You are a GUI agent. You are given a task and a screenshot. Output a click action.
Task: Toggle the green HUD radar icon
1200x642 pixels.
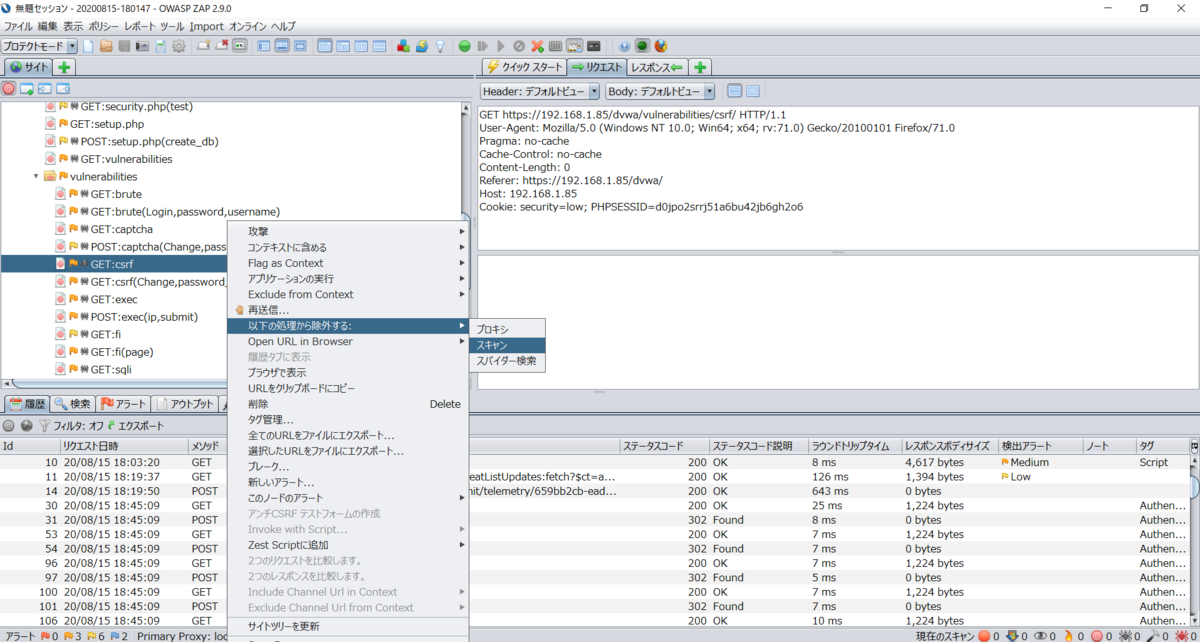(642, 46)
